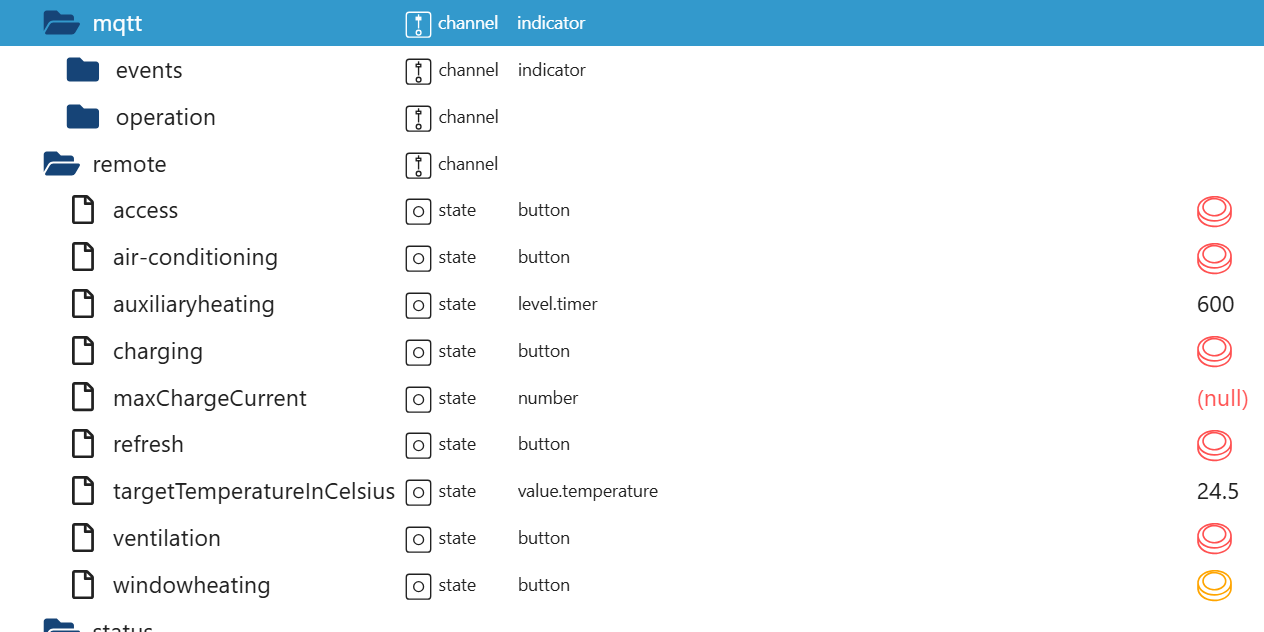
Task: Click the channel icon next to mqtt
Action: tap(418, 23)
